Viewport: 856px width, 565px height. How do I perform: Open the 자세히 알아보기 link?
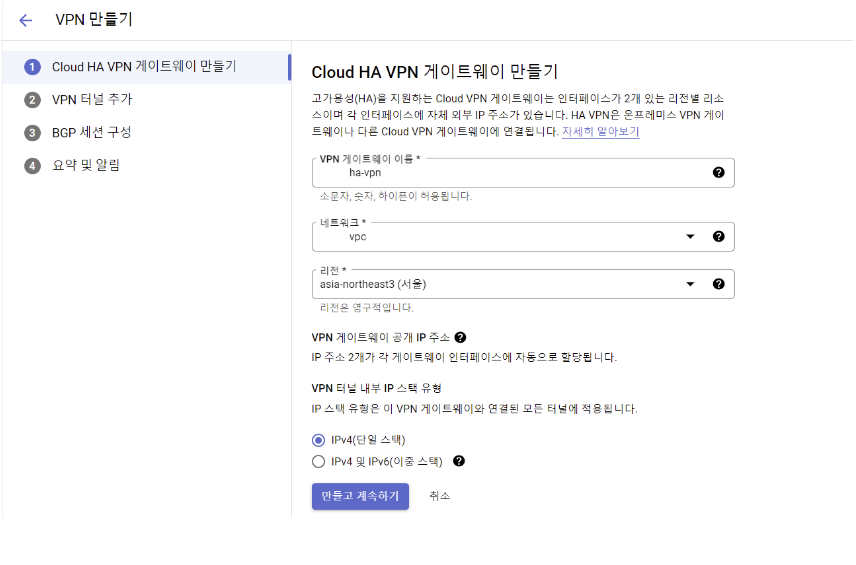601,132
